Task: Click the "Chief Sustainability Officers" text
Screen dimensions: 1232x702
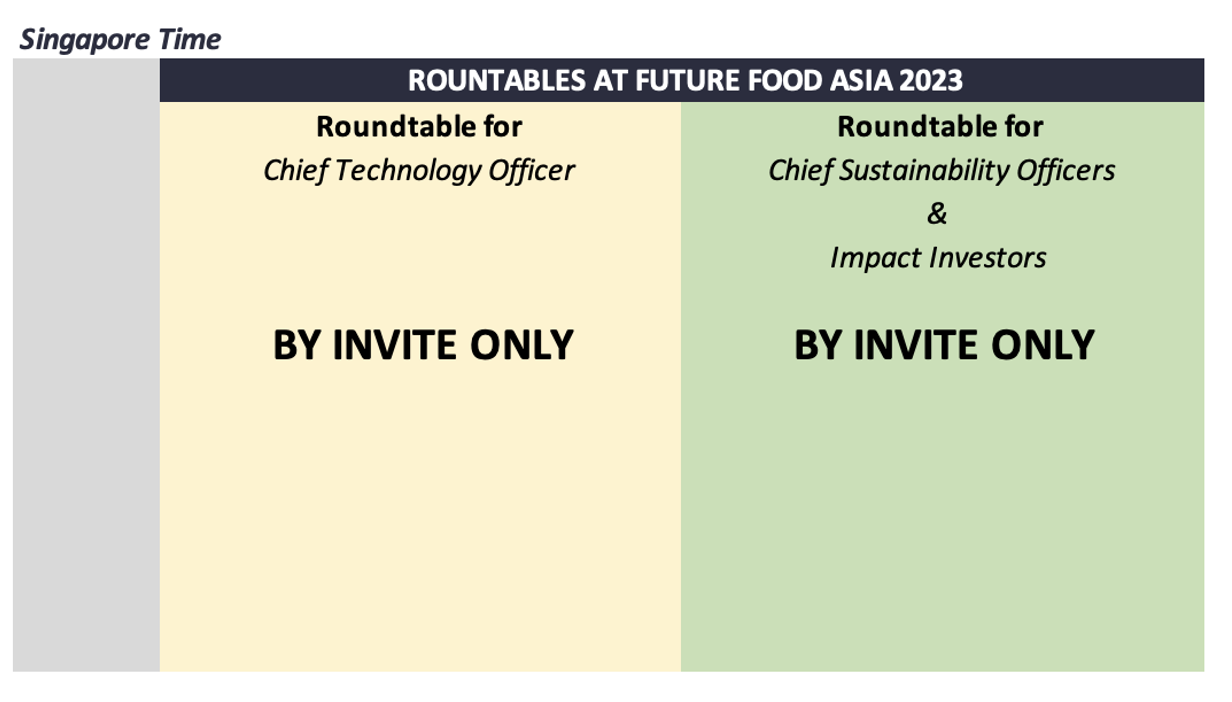Action: click(941, 170)
